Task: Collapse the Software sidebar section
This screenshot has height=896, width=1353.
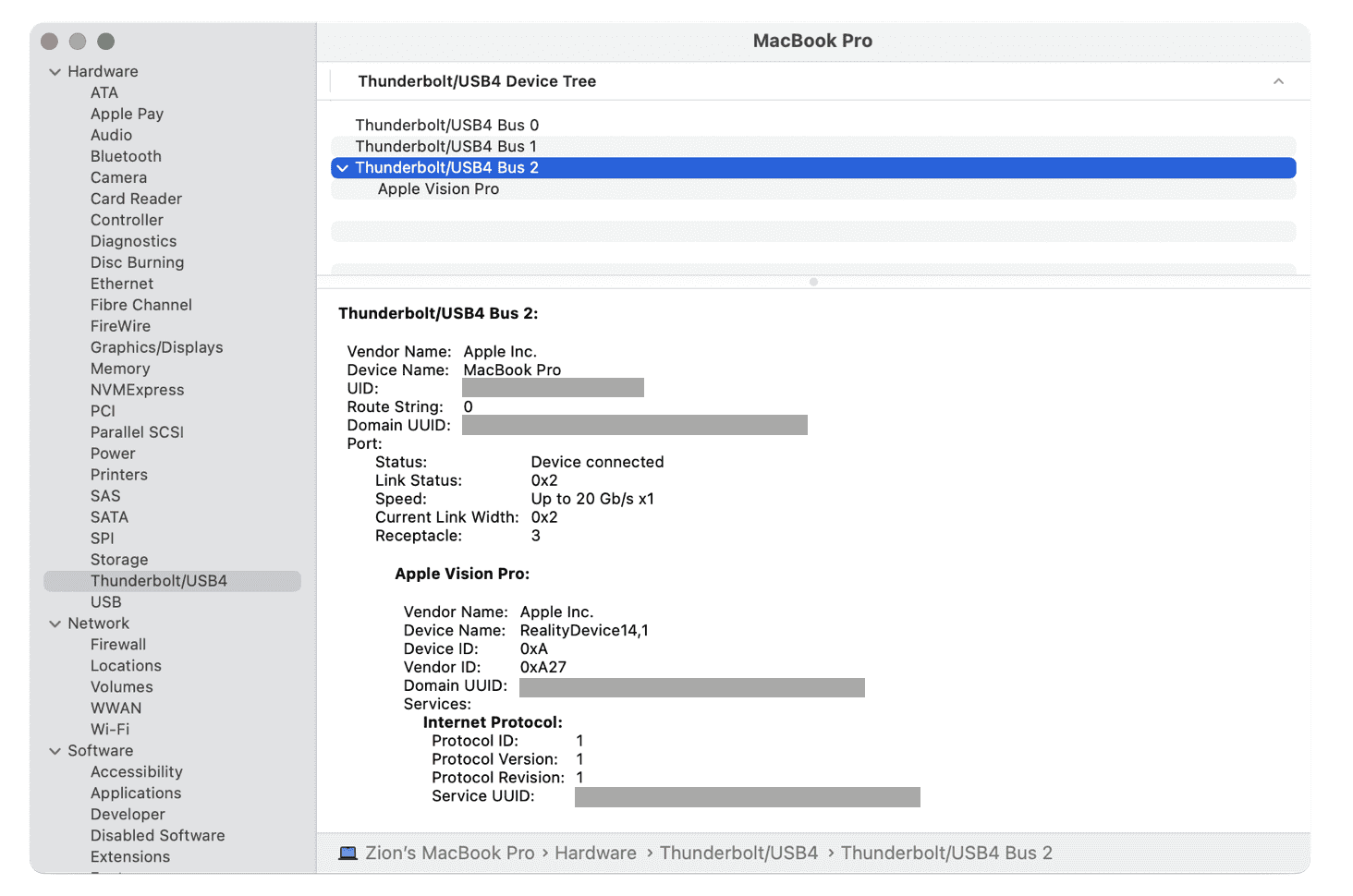Action: coord(55,752)
